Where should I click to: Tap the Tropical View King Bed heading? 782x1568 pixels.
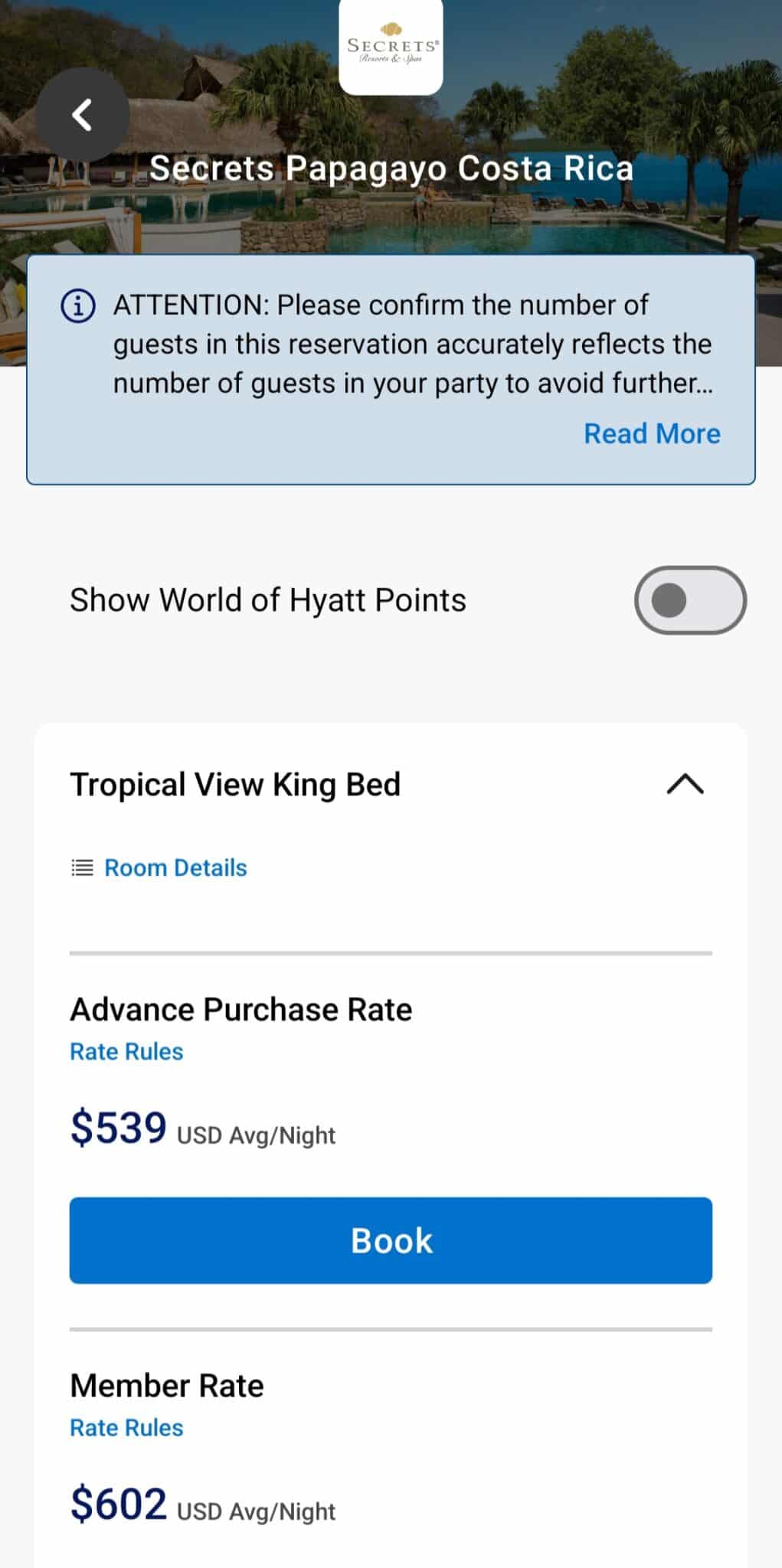tap(235, 785)
